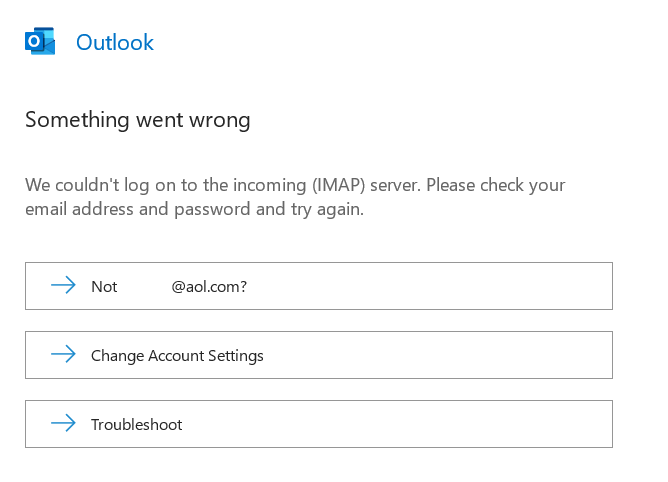Click the 'email address and password' line

coord(194,209)
